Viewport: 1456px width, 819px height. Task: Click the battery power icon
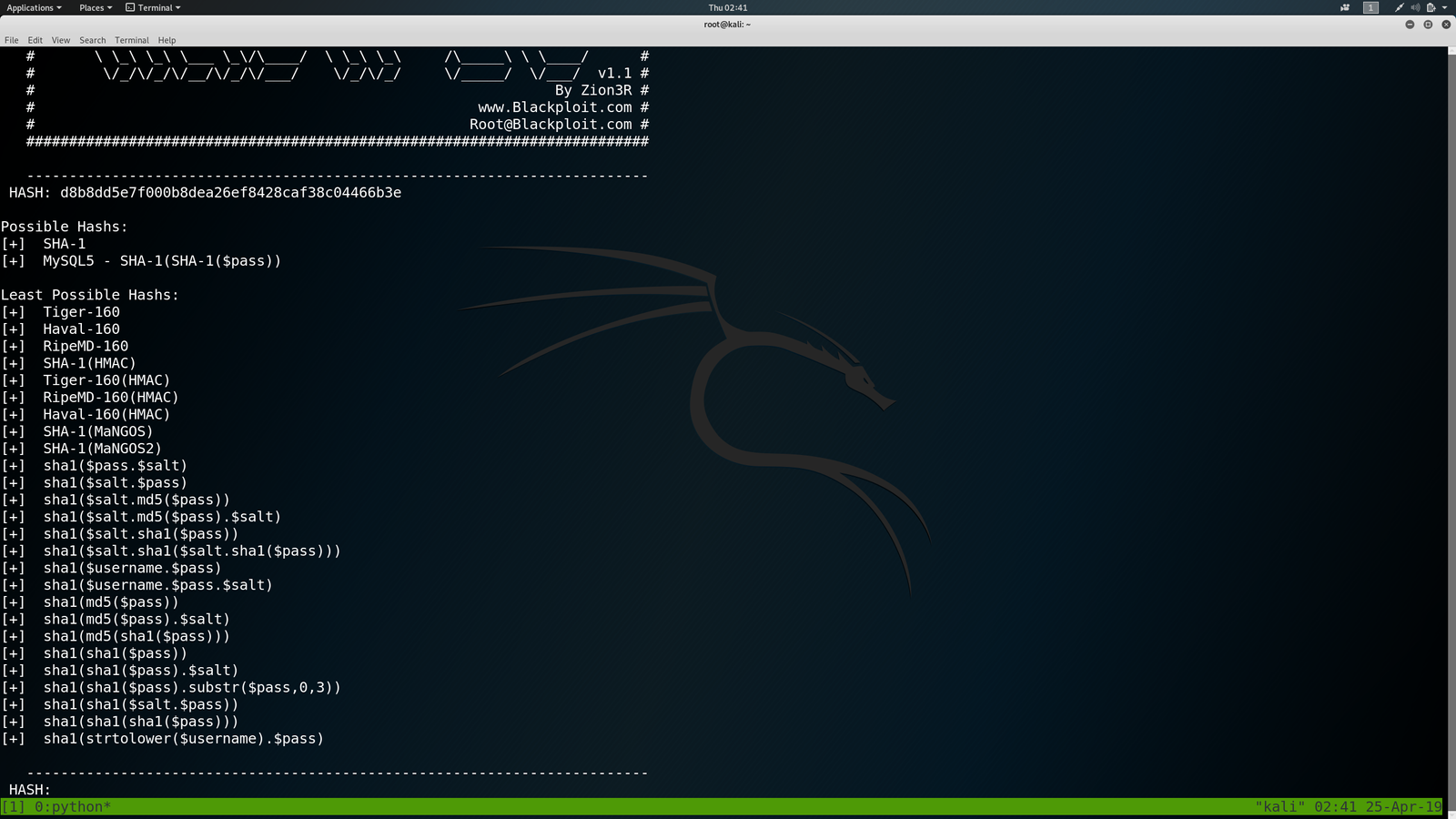pyautogui.click(x=1431, y=7)
